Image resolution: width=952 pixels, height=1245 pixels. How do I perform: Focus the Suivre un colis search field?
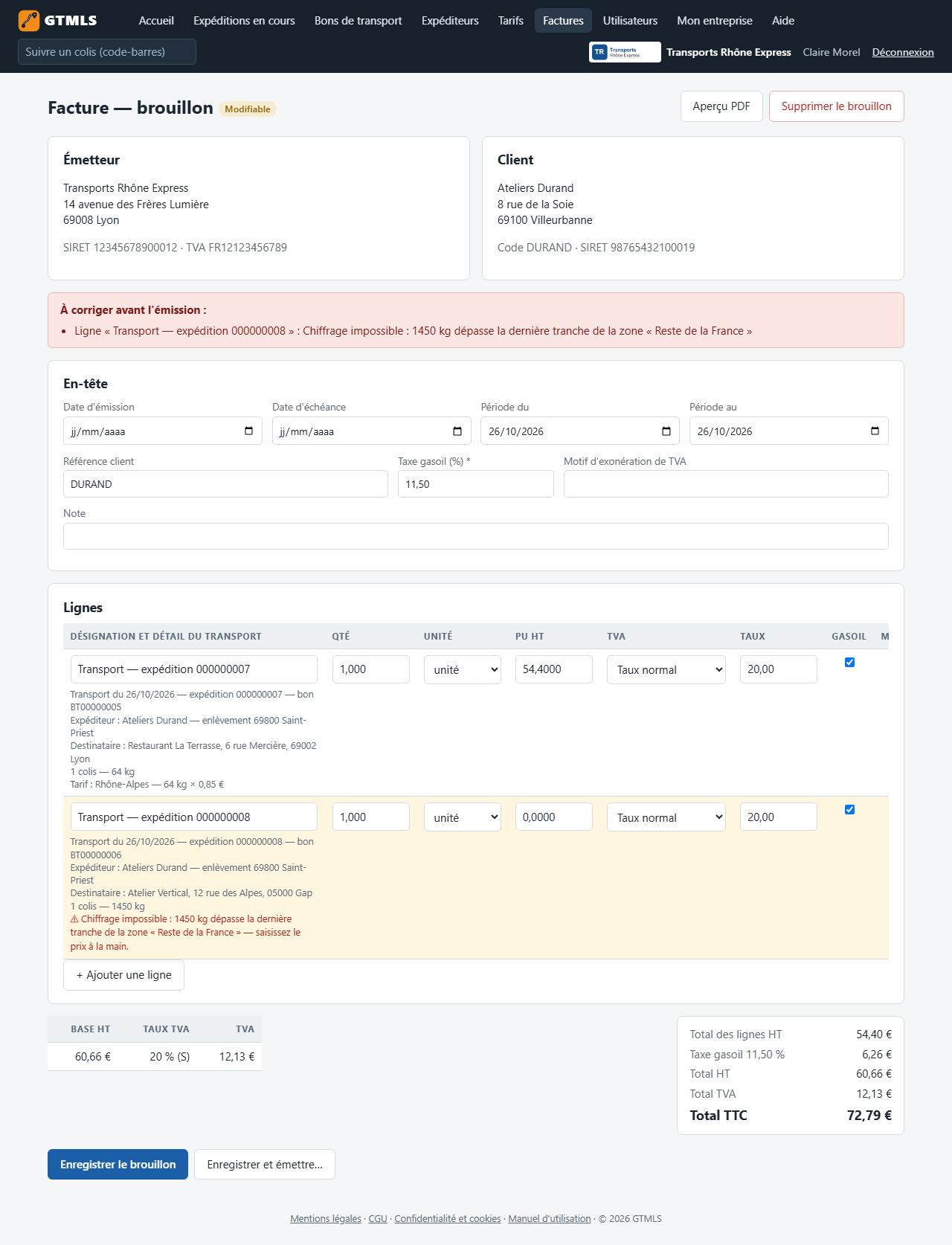(107, 52)
